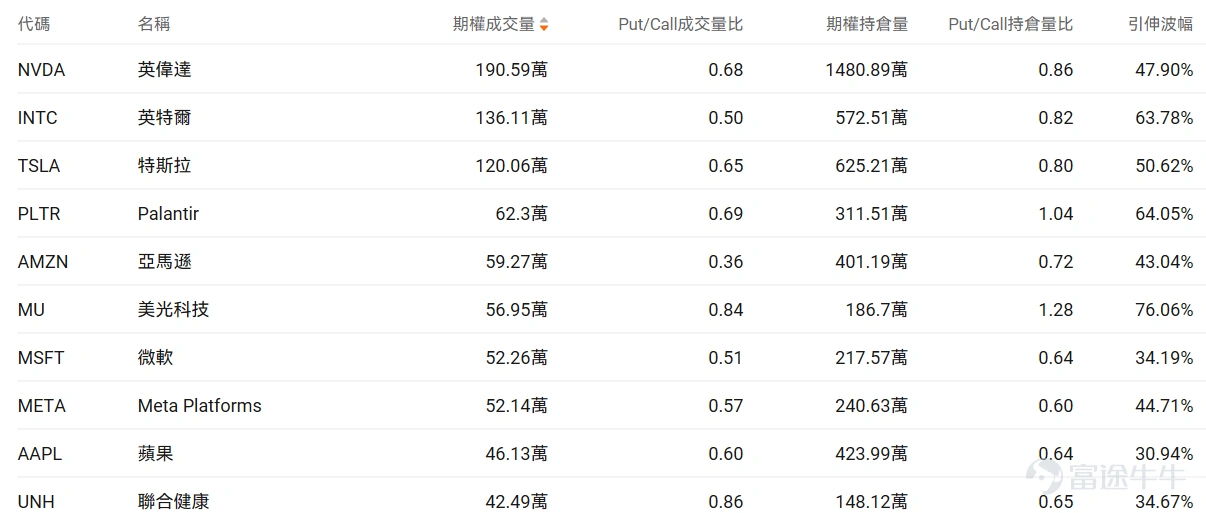Open the MSFT ticker link
The width and height of the screenshot is (1206, 513).
click(x=41, y=358)
